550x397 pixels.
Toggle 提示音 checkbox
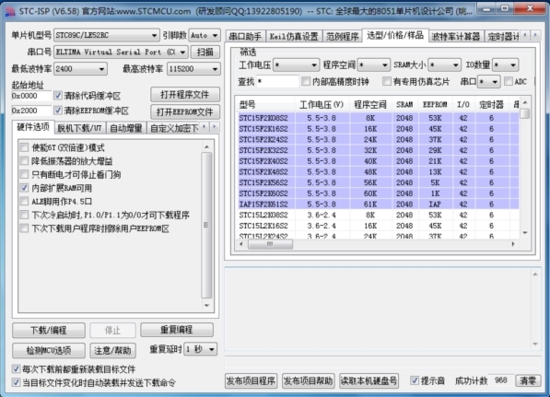pyautogui.click(x=414, y=380)
